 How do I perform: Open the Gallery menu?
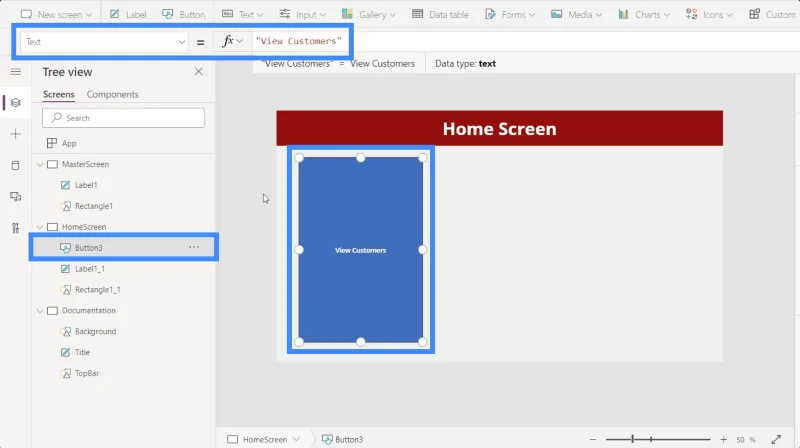(x=368, y=14)
